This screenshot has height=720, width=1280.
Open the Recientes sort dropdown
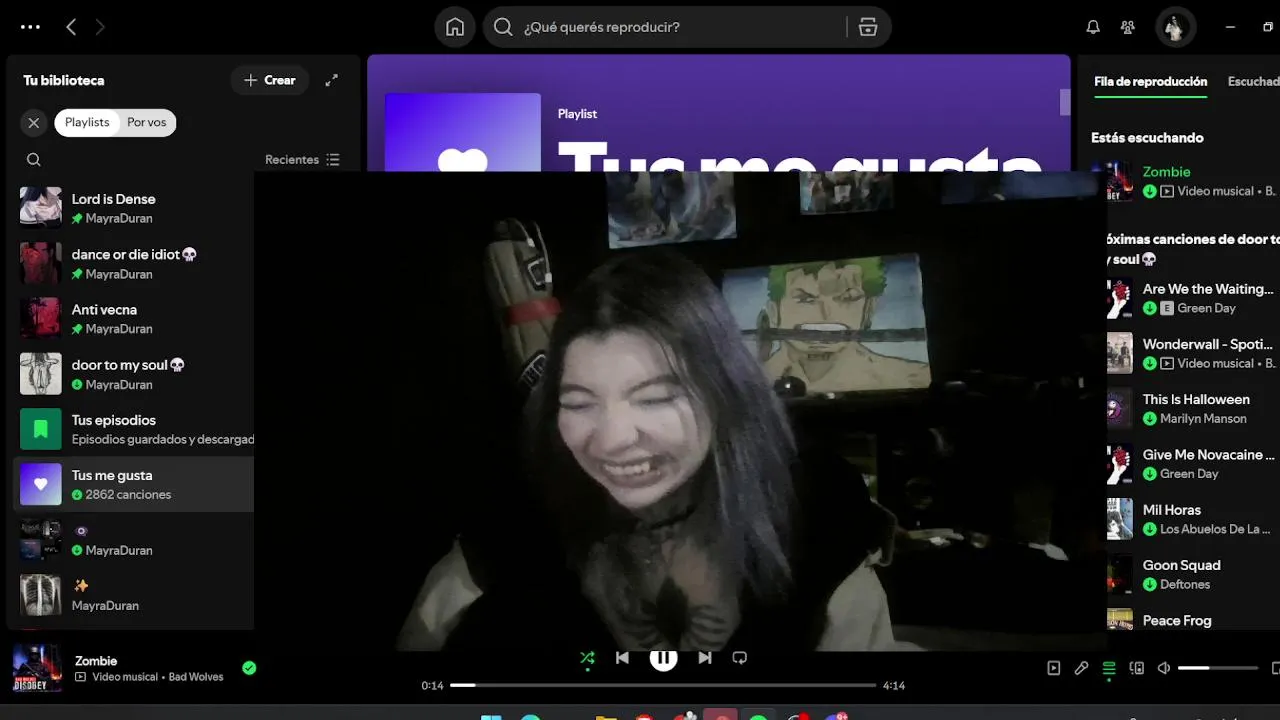click(x=302, y=160)
